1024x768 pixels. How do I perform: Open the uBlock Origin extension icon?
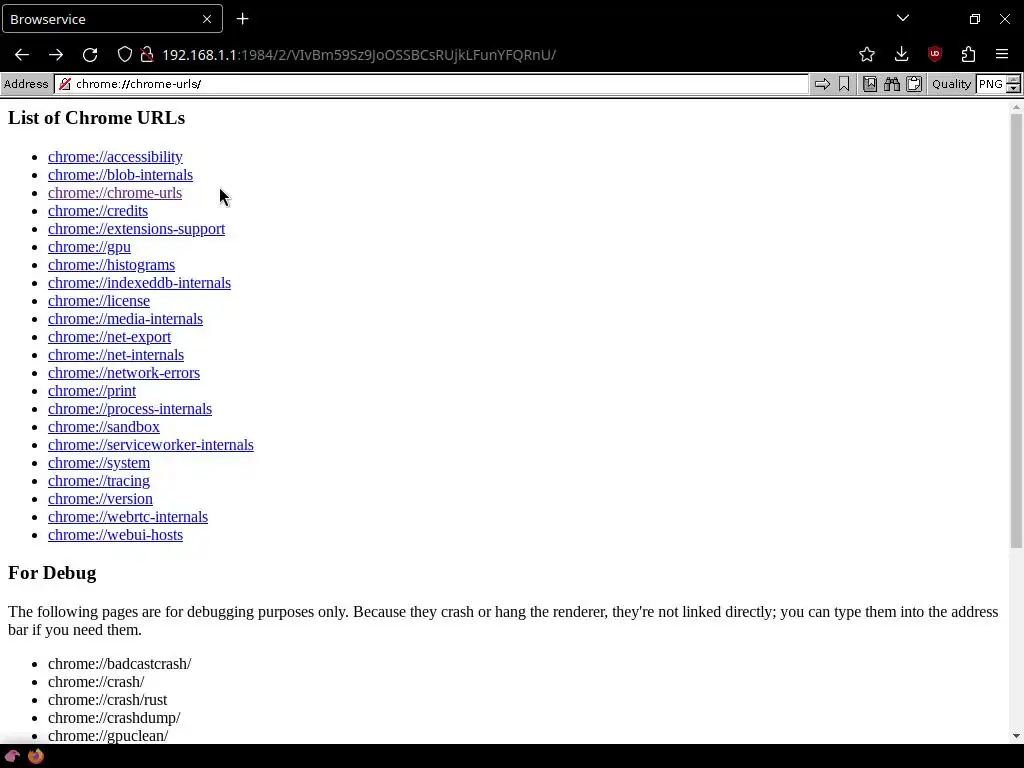click(935, 54)
